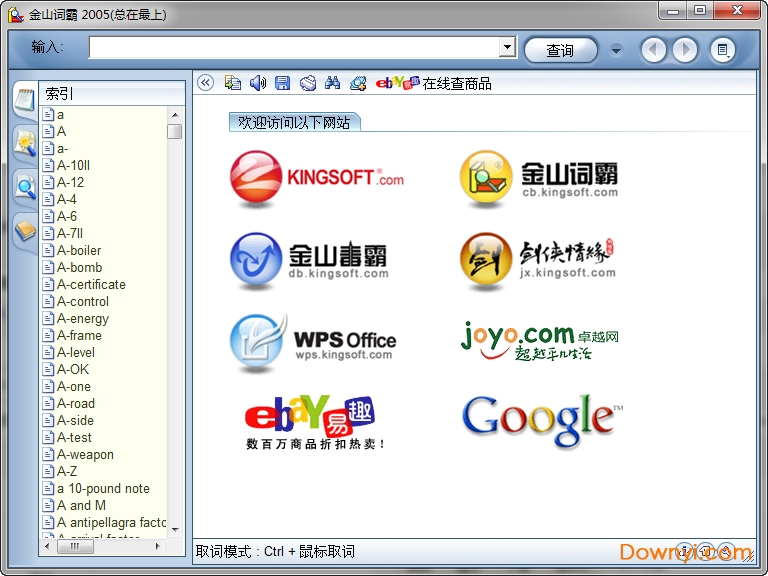This screenshot has width=768, height=576.
Task: Switch to the index notepad sidebar tab
Action: click(24, 98)
